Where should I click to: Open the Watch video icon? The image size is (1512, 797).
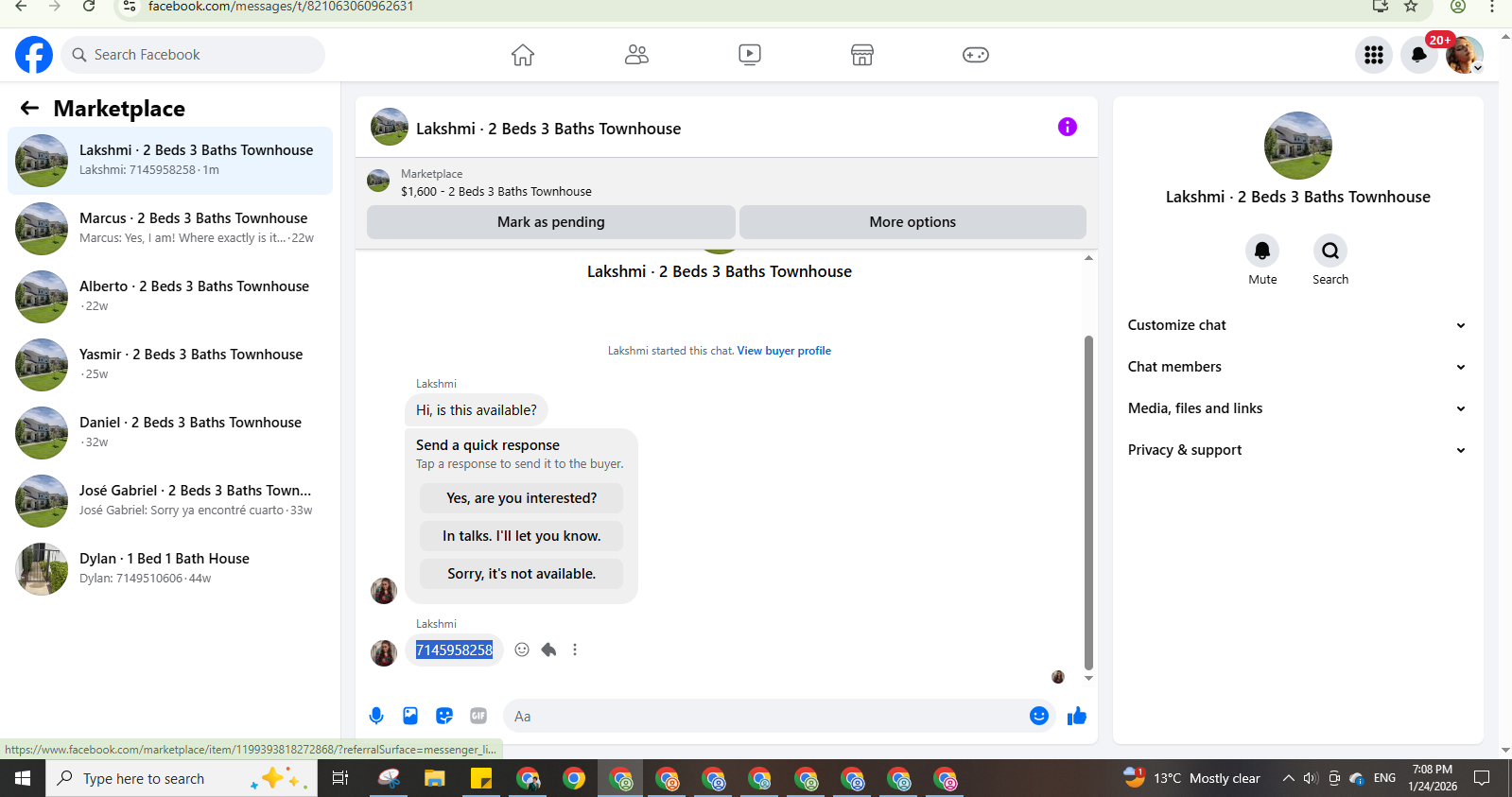[750, 55]
